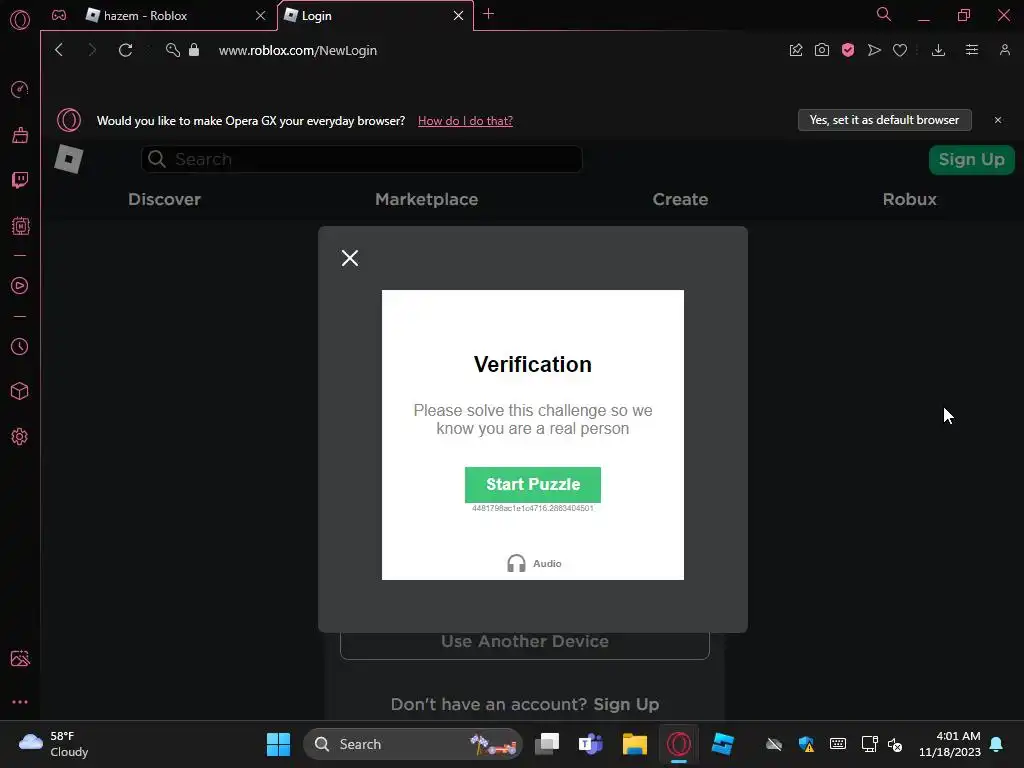Open the ad blocker shield icon
Viewport: 1024px width, 768px height.
pos(848,50)
